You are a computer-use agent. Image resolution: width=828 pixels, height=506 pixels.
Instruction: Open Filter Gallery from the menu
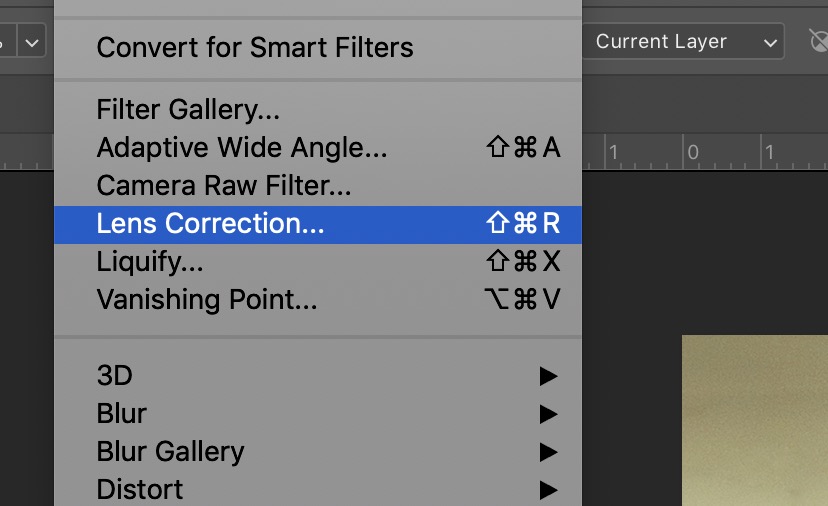click(188, 109)
